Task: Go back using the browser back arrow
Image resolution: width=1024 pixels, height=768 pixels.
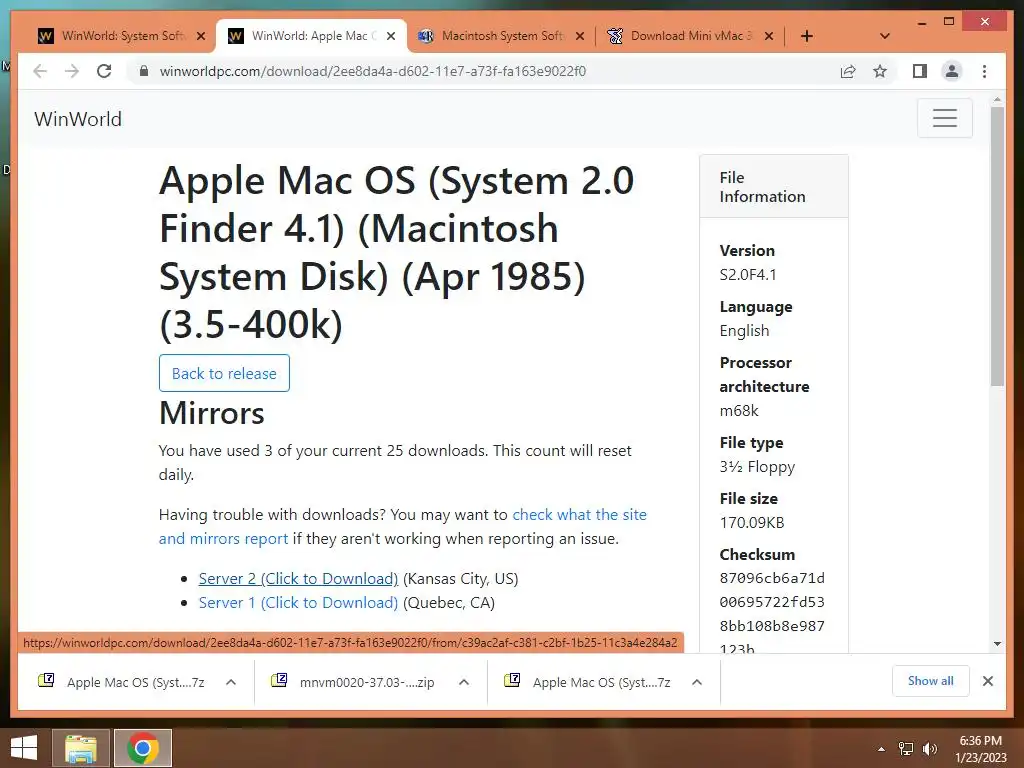Action: [x=40, y=71]
